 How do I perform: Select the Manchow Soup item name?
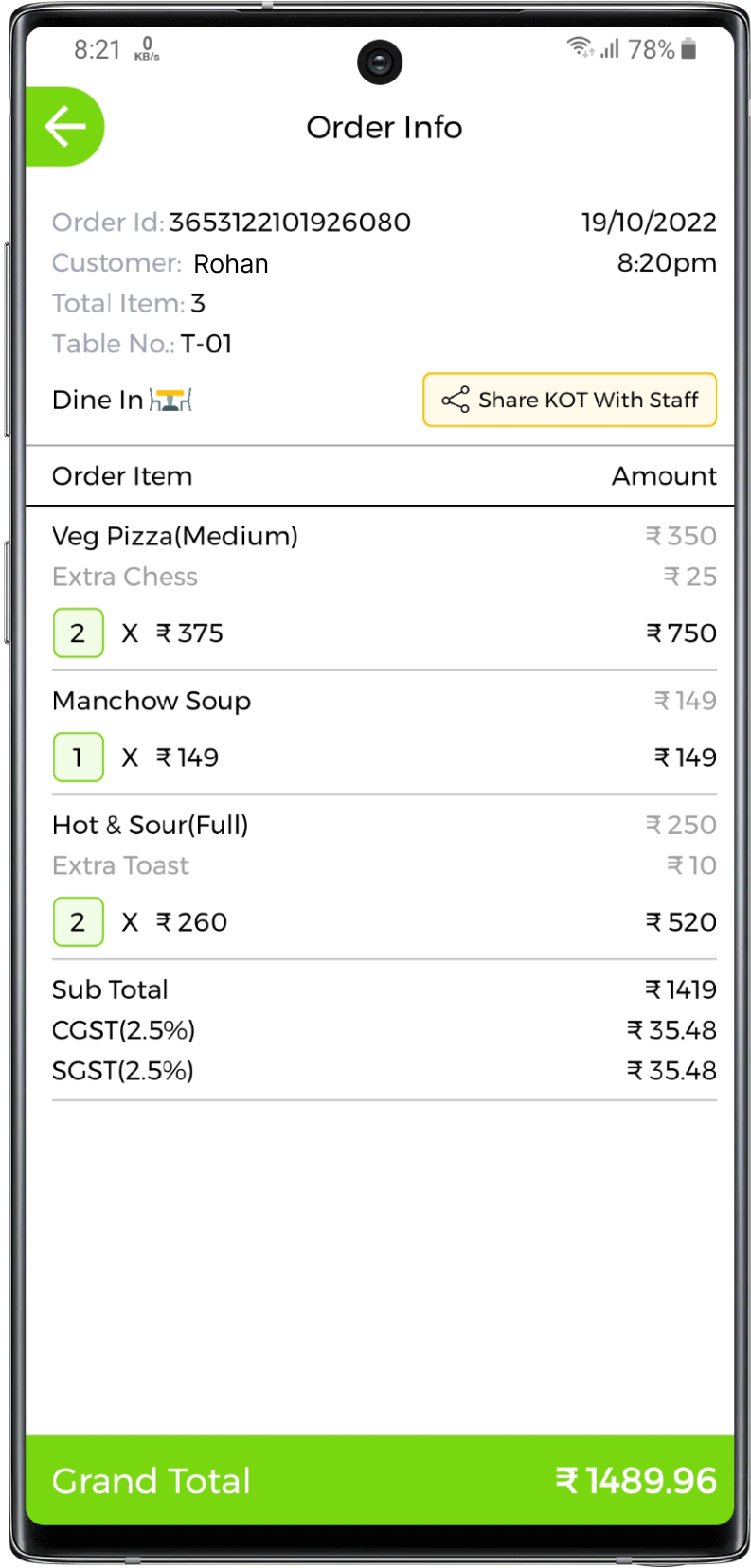pos(152,701)
